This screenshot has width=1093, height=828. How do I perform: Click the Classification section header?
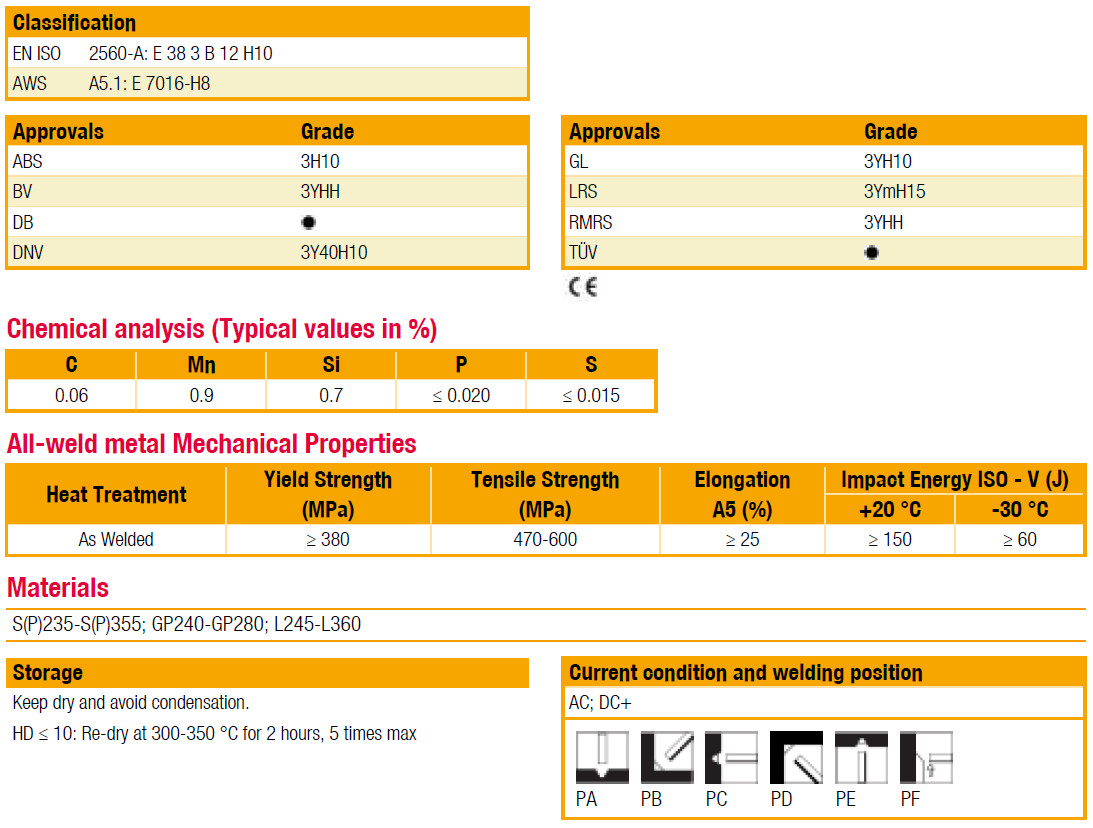[x=75, y=23]
